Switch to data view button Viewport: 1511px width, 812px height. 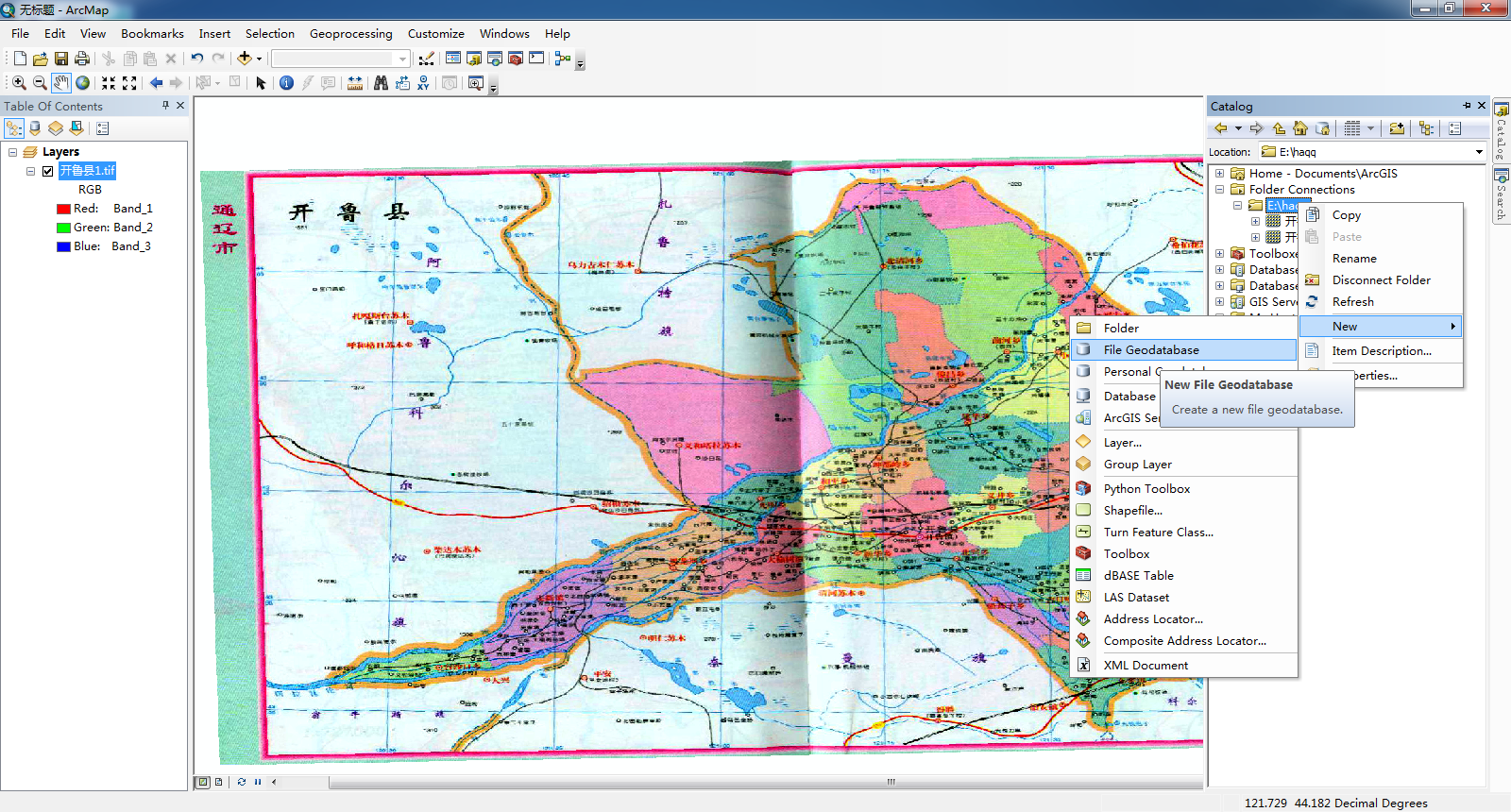pos(202,782)
